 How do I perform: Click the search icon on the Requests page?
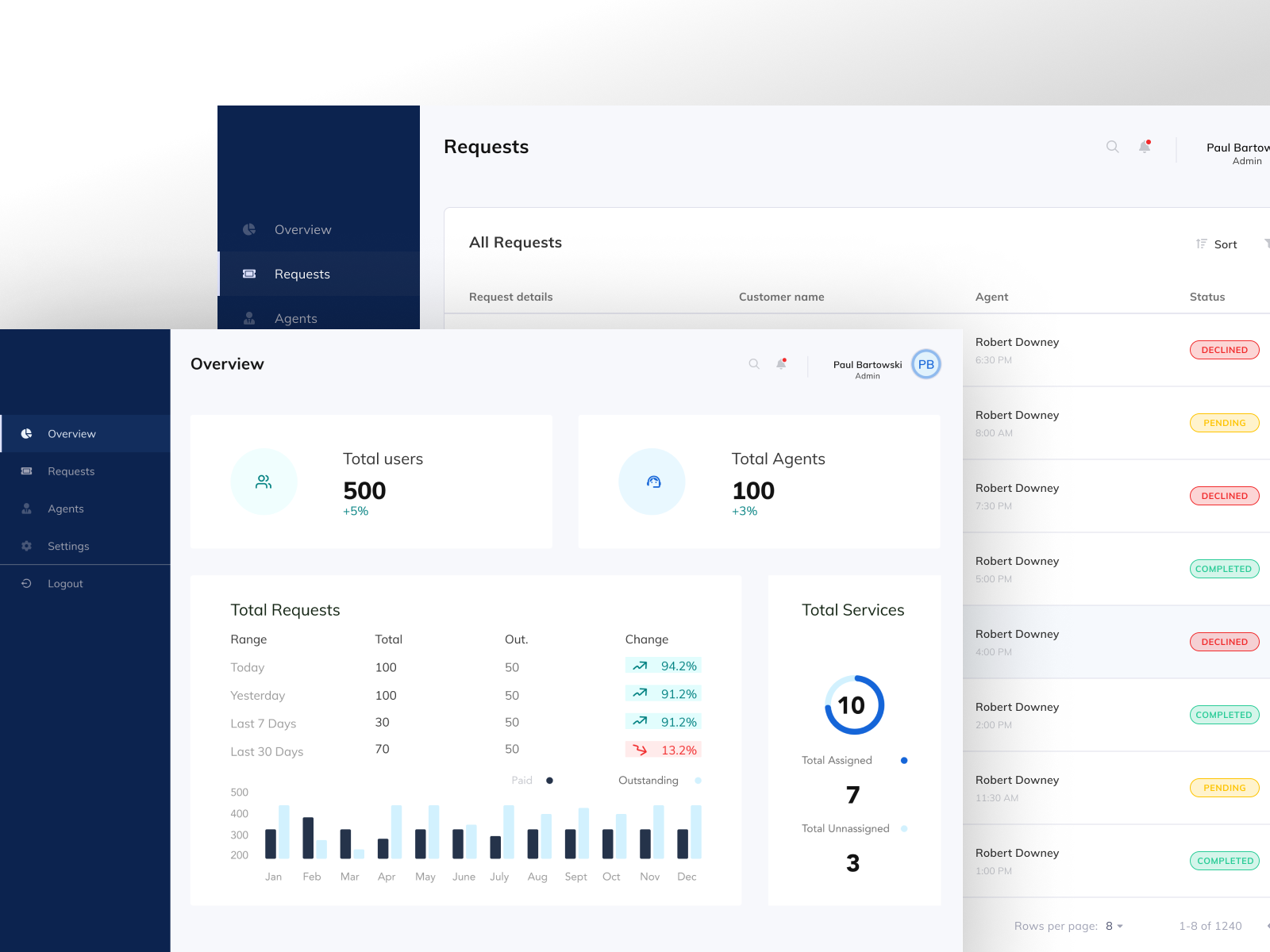(1112, 147)
